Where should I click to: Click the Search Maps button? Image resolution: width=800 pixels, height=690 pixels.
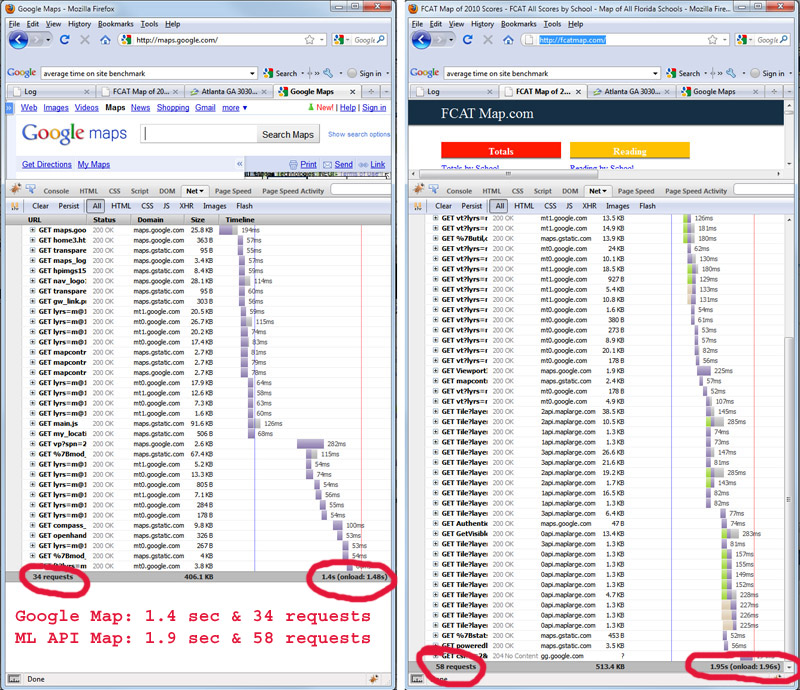click(x=288, y=135)
